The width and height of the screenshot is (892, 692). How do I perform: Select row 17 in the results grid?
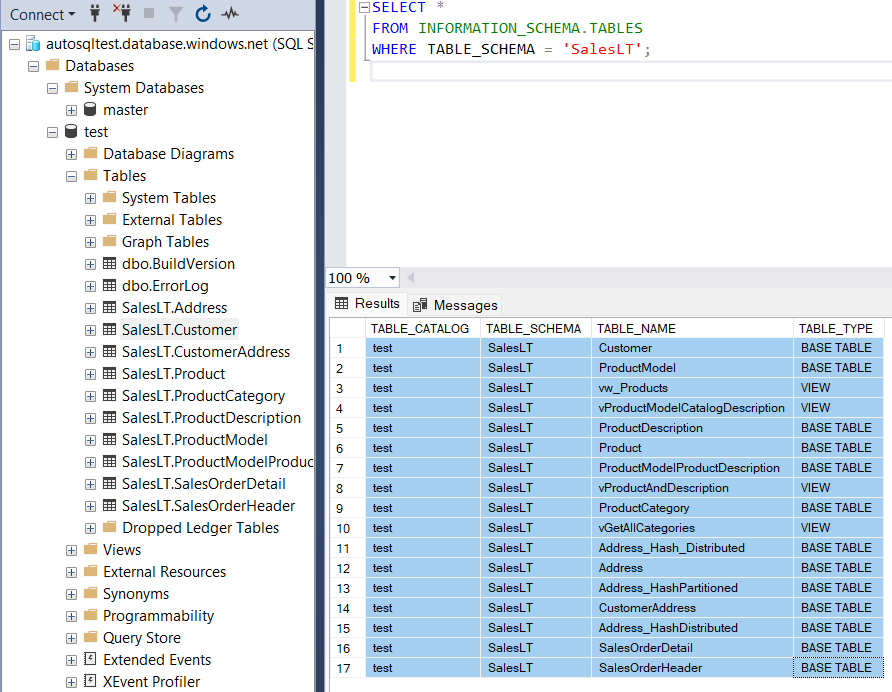[343, 667]
